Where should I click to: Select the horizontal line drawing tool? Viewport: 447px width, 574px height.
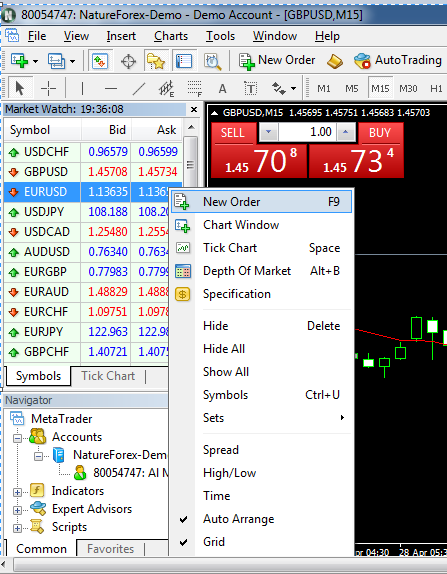click(x=111, y=88)
